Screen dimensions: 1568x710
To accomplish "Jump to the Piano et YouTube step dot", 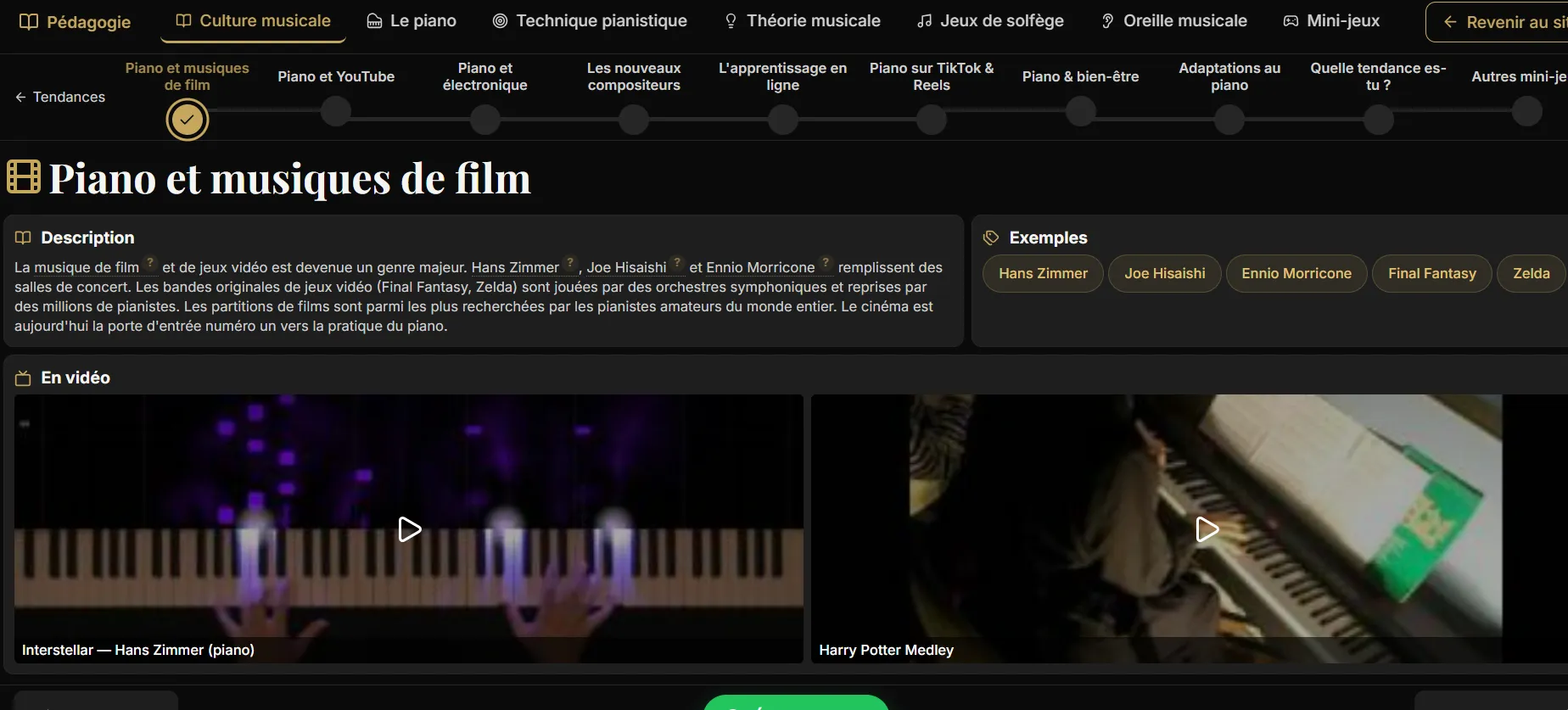I will pos(336,111).
